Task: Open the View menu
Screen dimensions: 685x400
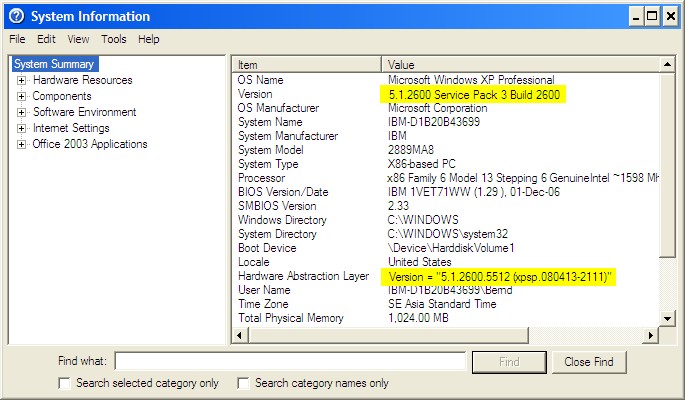Action: coord(78,39)
